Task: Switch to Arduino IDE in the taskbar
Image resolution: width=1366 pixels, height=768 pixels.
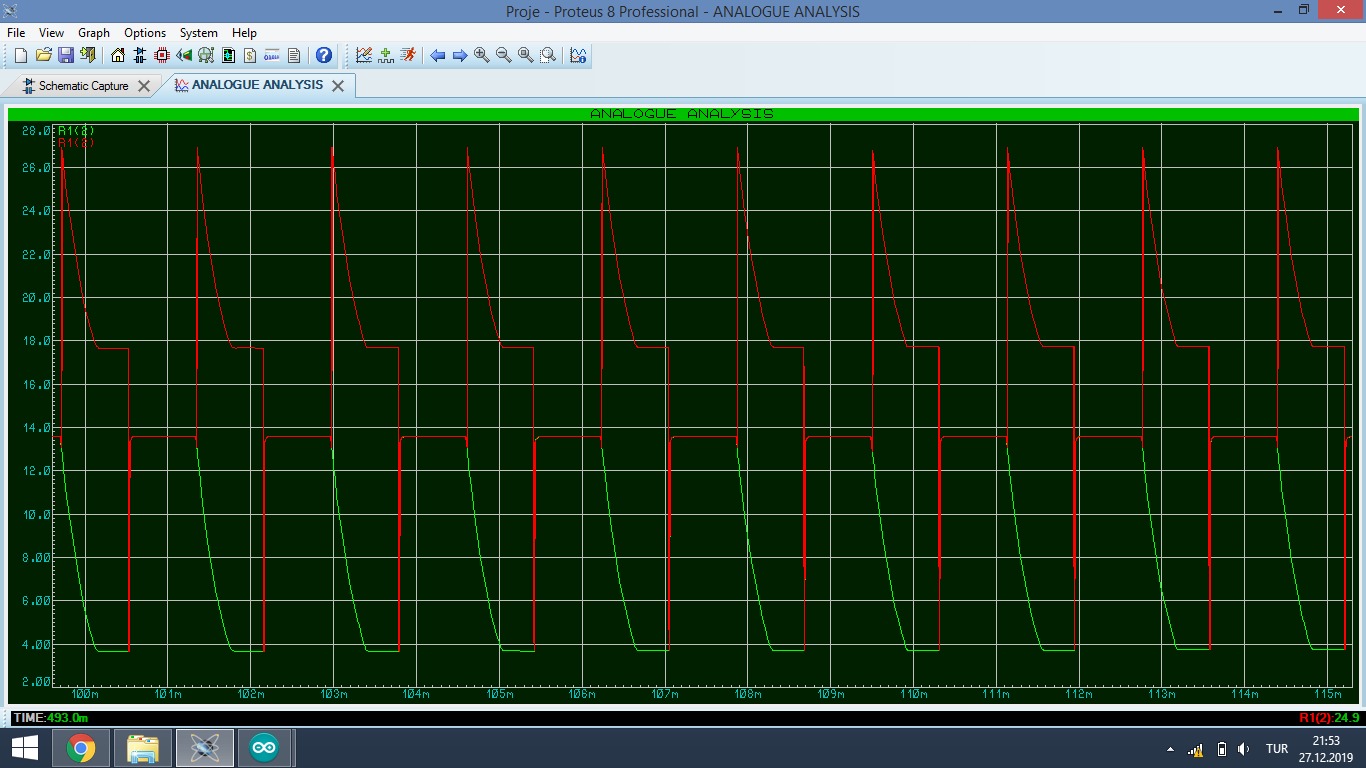Action: pos(265,748)
